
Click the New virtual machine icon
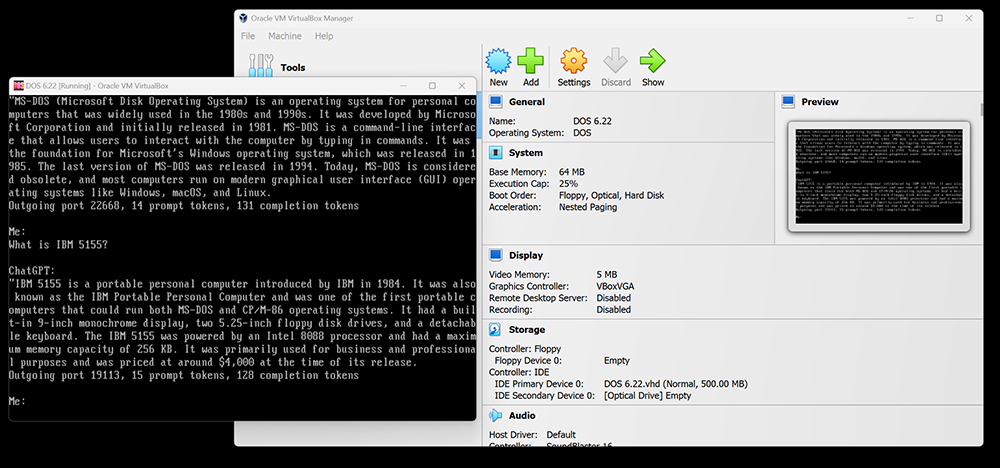pos(498,62)
